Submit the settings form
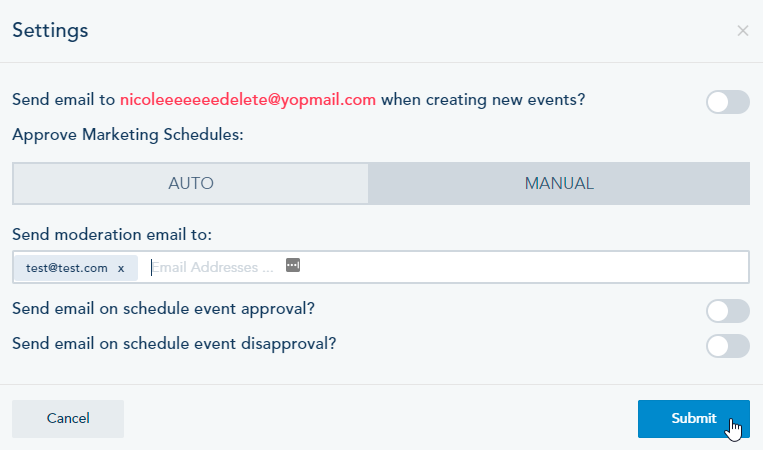The image size is (763, 450). pyautogui.click(x=694, y=419)
